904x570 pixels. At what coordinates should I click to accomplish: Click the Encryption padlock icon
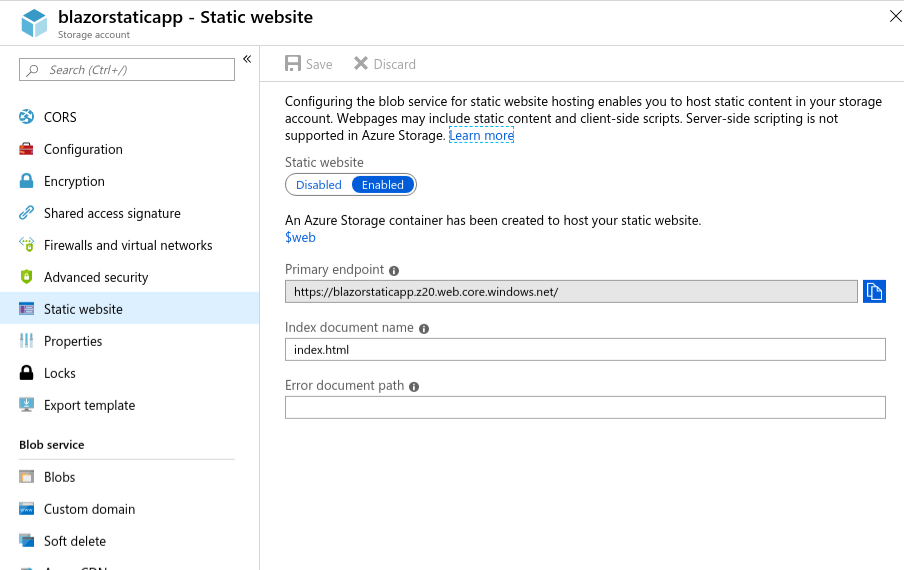click(x=26, y=181)
